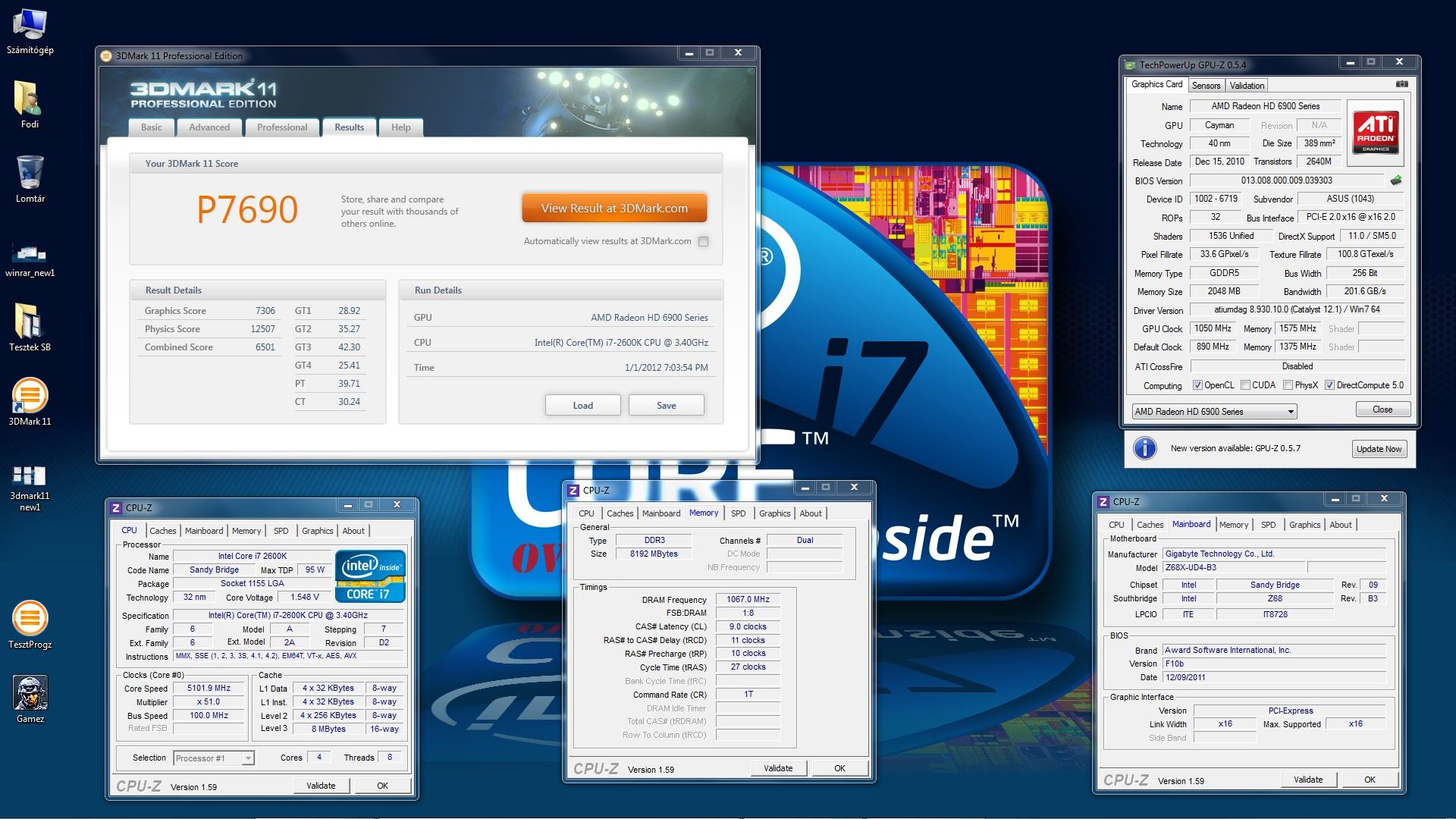Click the BIOS Version field in GPU-Z
This screenshot has width=1456, height=819.
(x=1287, y=180)
